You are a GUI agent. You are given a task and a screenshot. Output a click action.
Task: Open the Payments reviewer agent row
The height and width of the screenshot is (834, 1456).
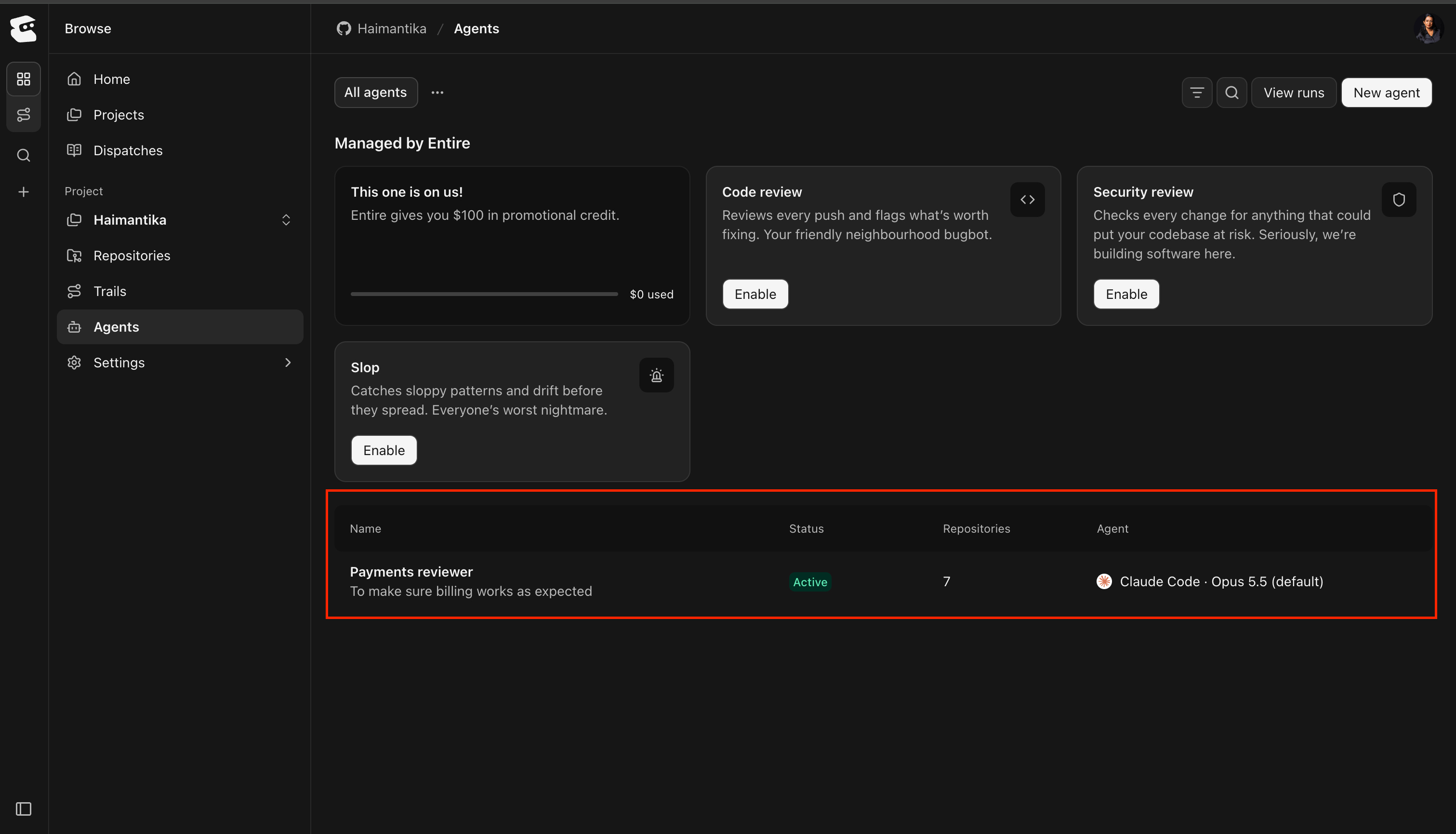coord(883,581)
